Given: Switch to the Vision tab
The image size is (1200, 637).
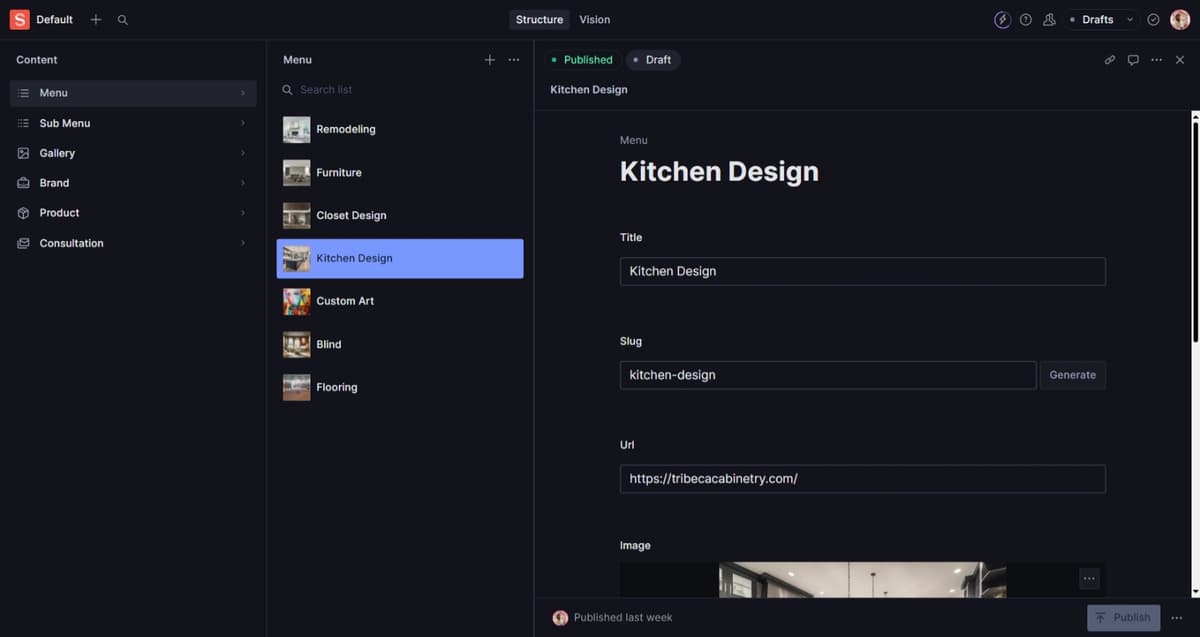Looking at the screenshot, I should click(594, 19).
